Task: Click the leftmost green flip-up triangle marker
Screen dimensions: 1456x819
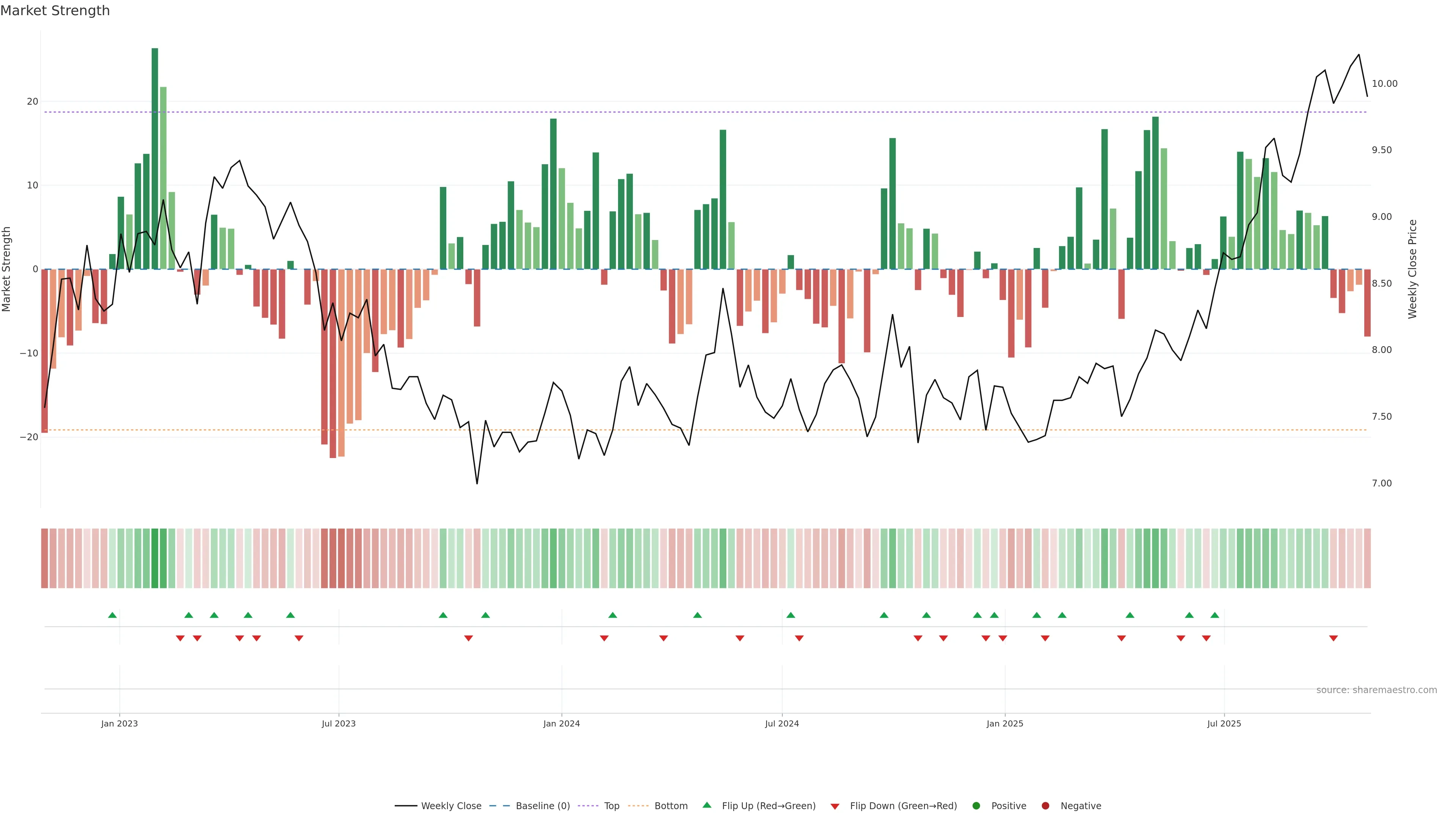Action: (113, 615)
